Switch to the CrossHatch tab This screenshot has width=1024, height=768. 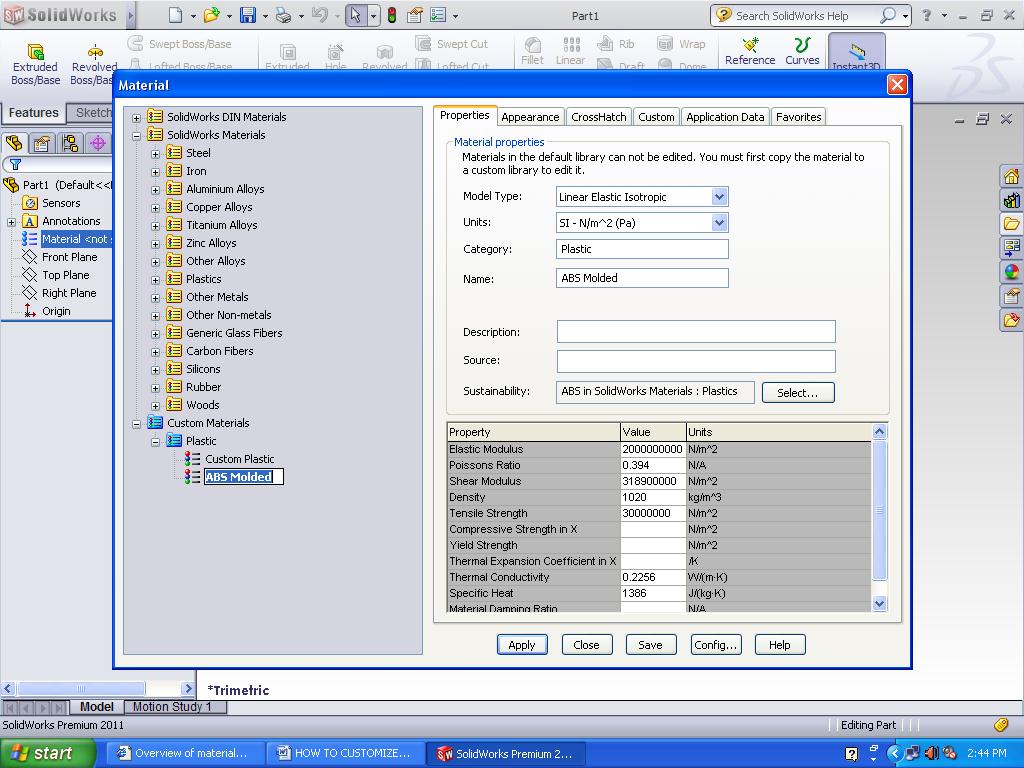pos(598,117)
